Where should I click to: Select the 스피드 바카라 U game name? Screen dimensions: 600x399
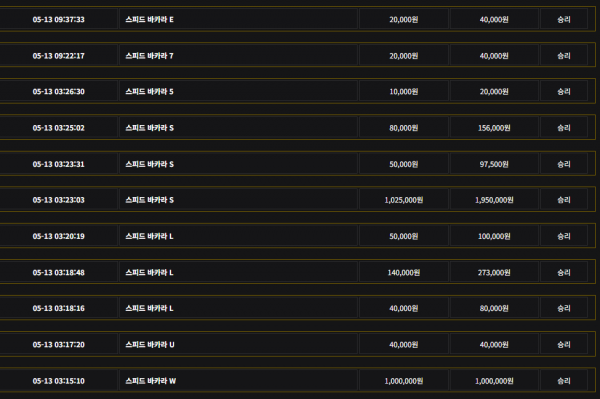pos(150,345)
